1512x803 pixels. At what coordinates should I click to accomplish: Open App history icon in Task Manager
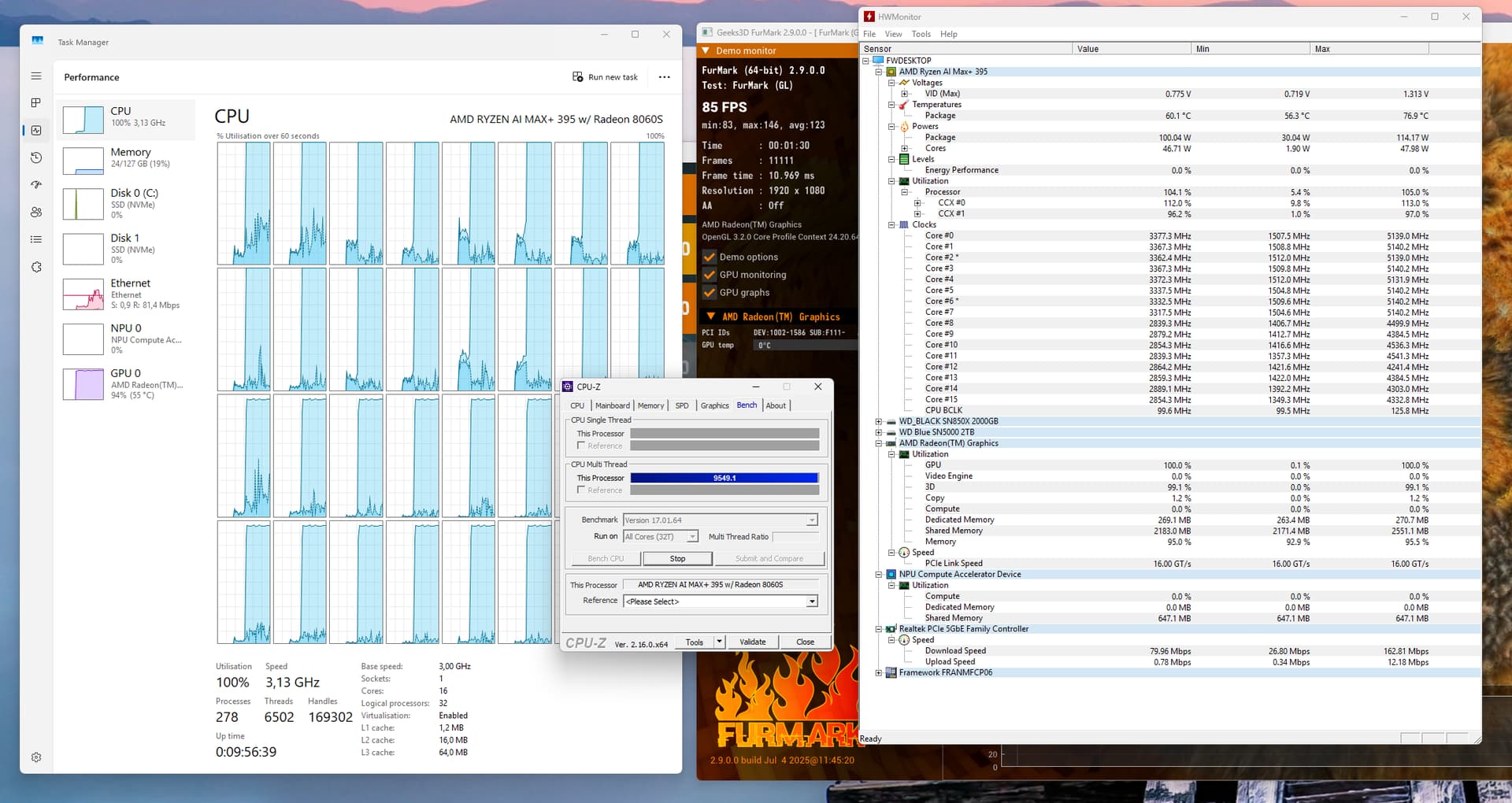[36, 157]
